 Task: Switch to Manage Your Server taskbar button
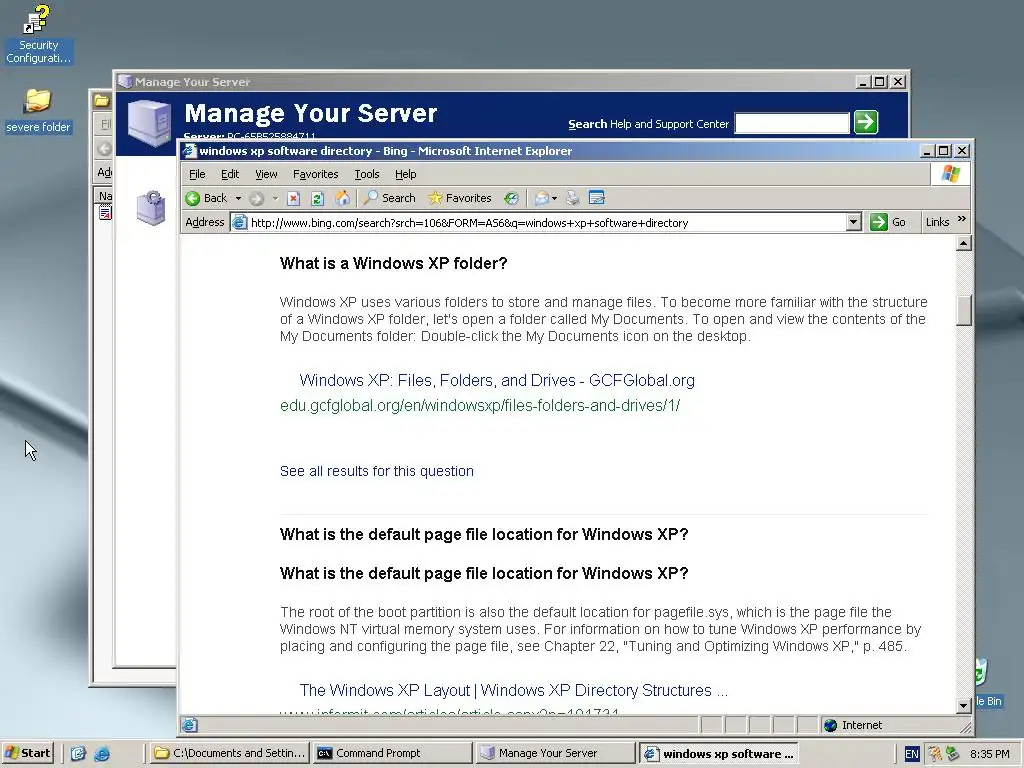[555, 753]
